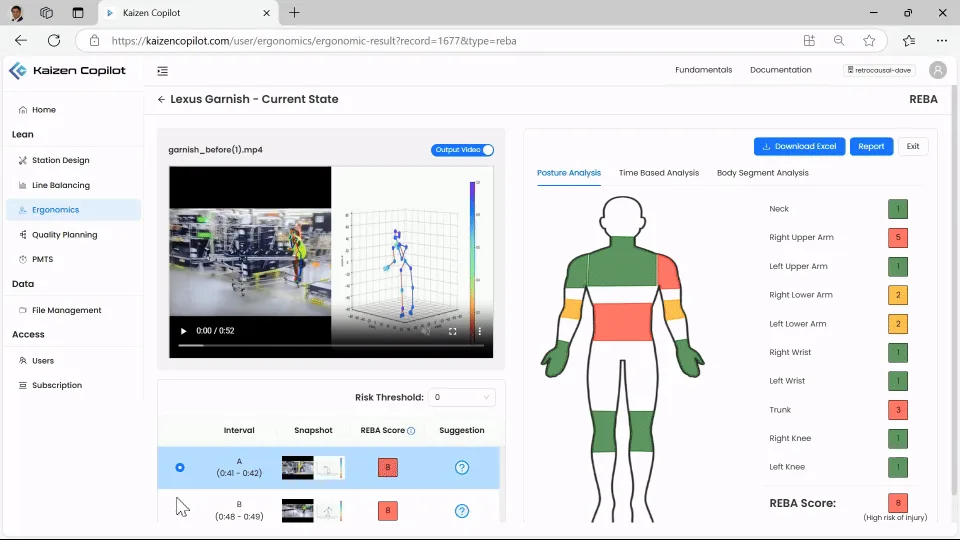The width and height of the screenshot is (960, 540).
Task: Switch to Time Based Analysis tab
Action: point(659,173)
